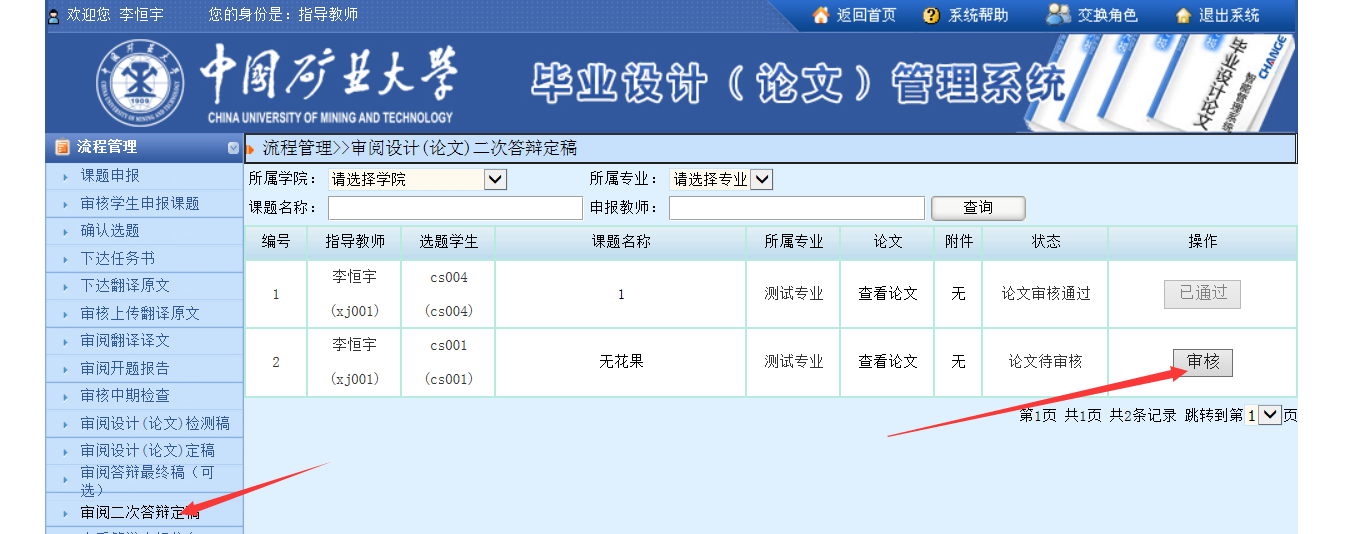This screenshot has width=1348, height=534.
Task: Click the 论文审核通过 status cell
Action: pyautogui.click(x=1045, y=294)
